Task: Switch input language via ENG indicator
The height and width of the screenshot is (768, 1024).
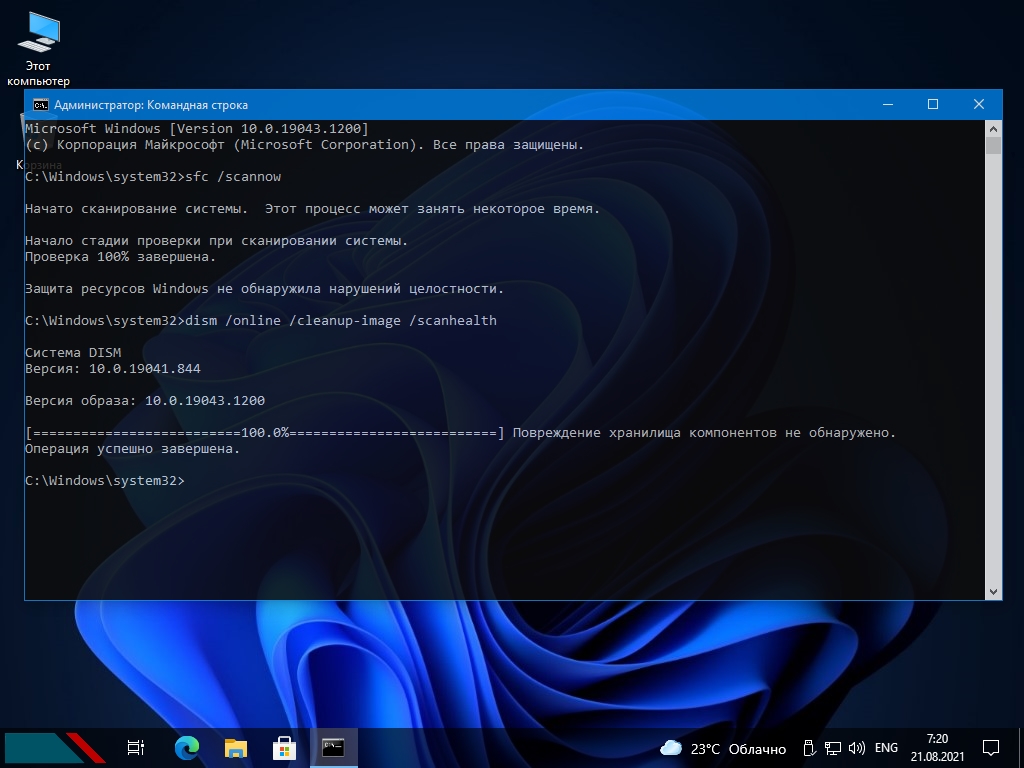Action: pyautogui.click(x=886, y=748)
